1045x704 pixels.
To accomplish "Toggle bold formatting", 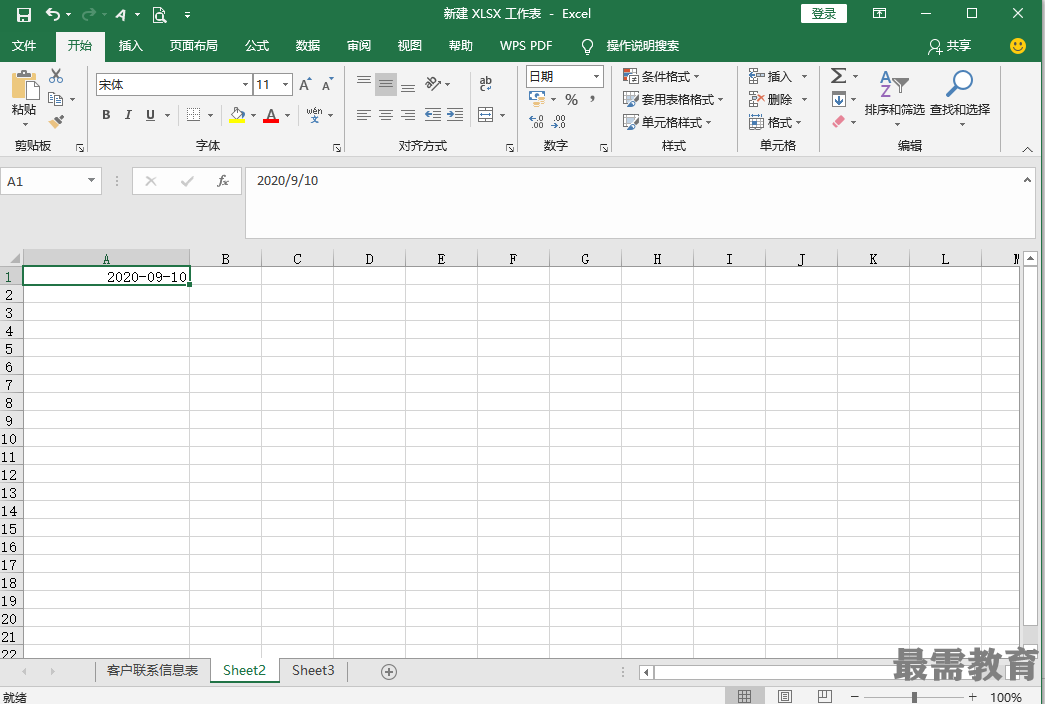I will click(106, 115).
